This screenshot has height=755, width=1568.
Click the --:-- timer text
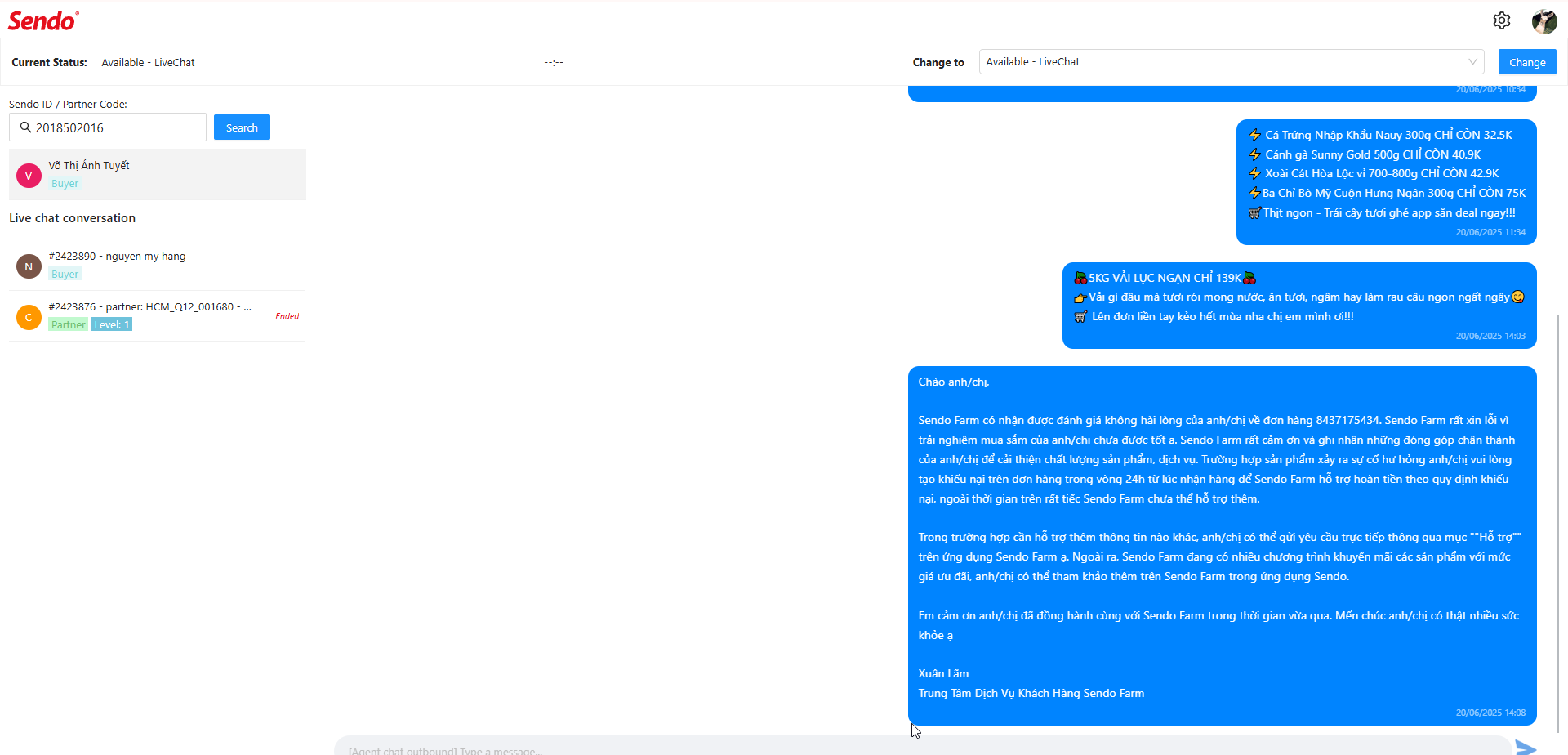[554, 62]
